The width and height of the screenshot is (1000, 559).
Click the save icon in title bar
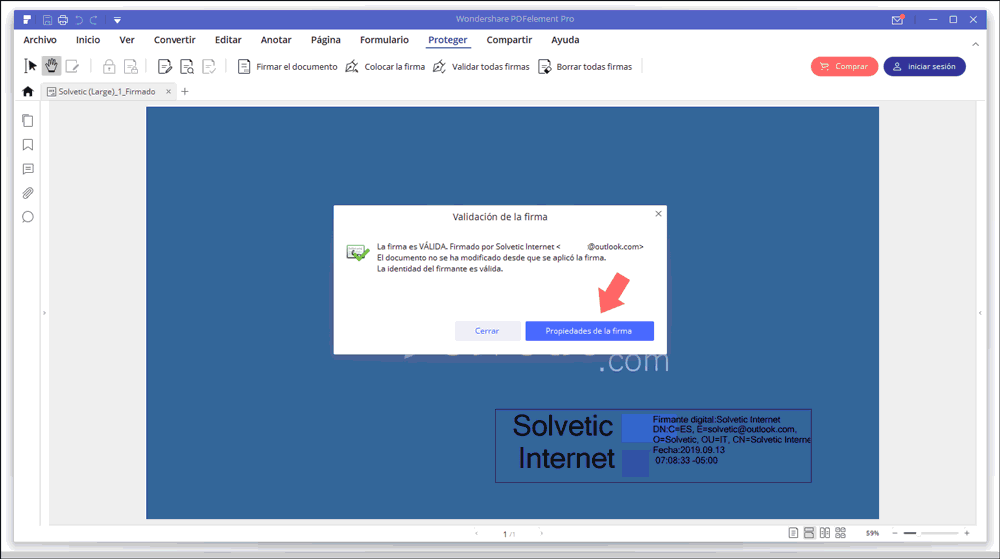point(47,20)
